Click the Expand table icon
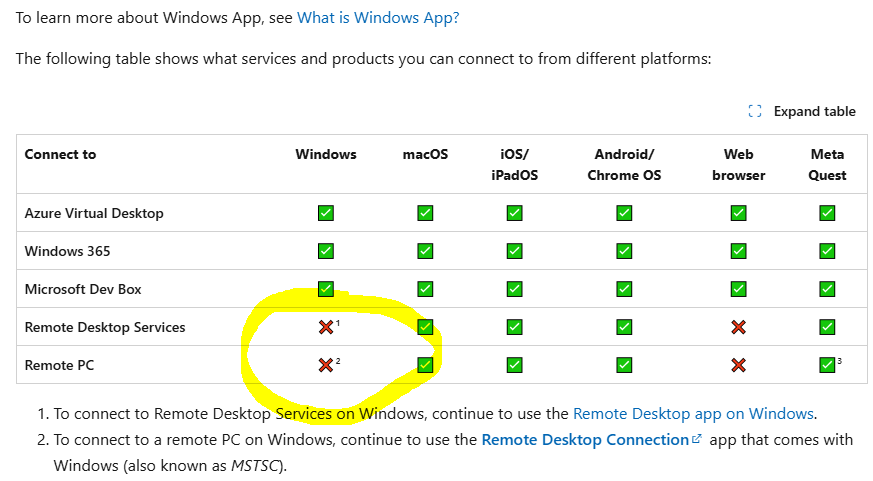Image resolution: width=873 pixels, height=481 pixels. pos(754,111)
